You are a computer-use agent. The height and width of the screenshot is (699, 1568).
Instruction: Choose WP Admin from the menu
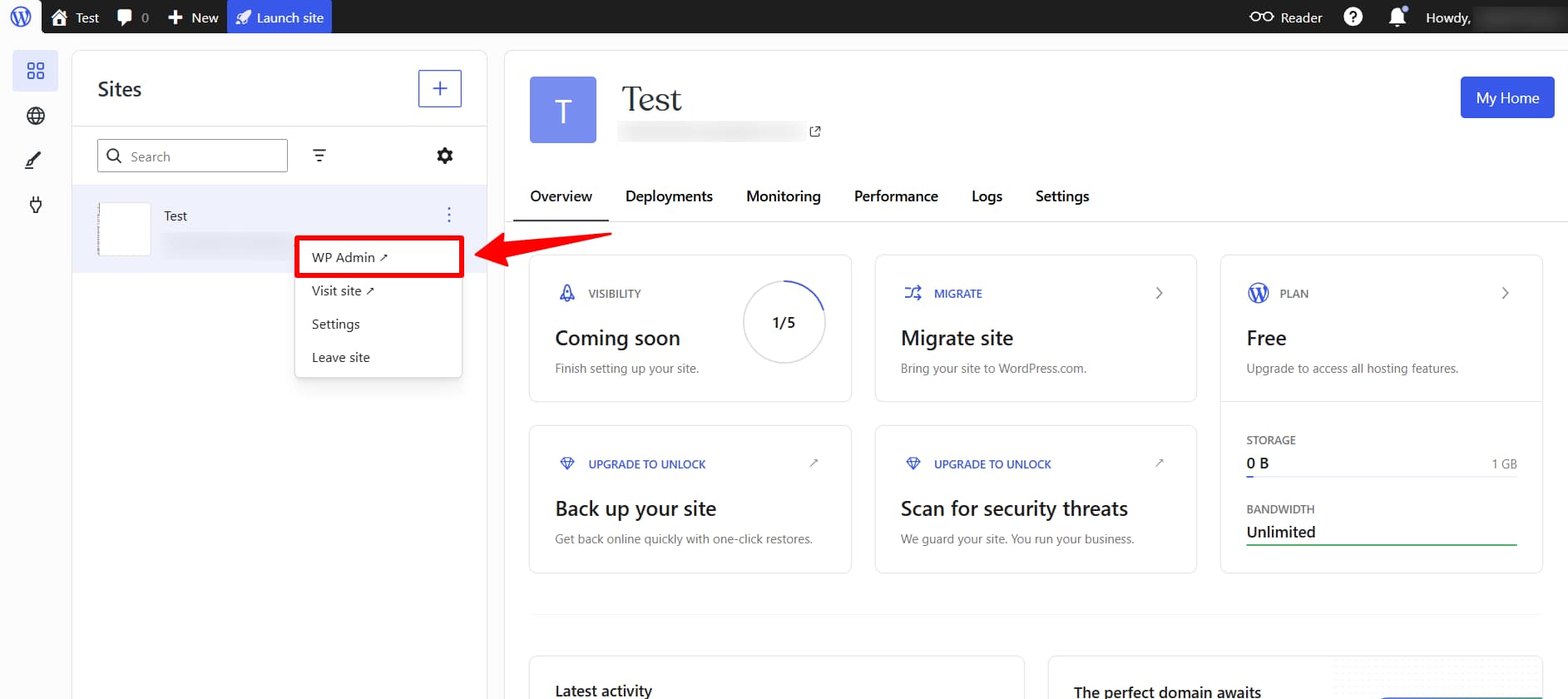tap(378, 257)
